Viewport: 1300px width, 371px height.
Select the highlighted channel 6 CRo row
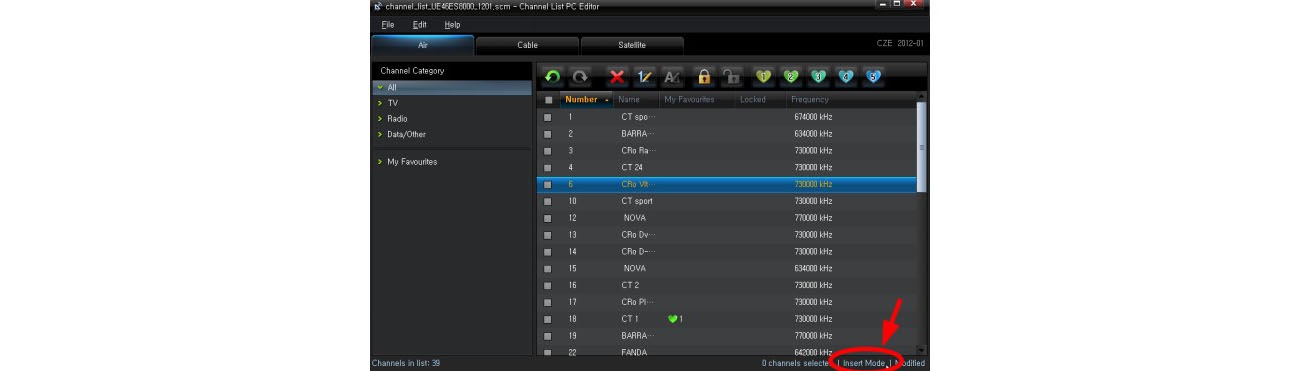pos(727,184)
